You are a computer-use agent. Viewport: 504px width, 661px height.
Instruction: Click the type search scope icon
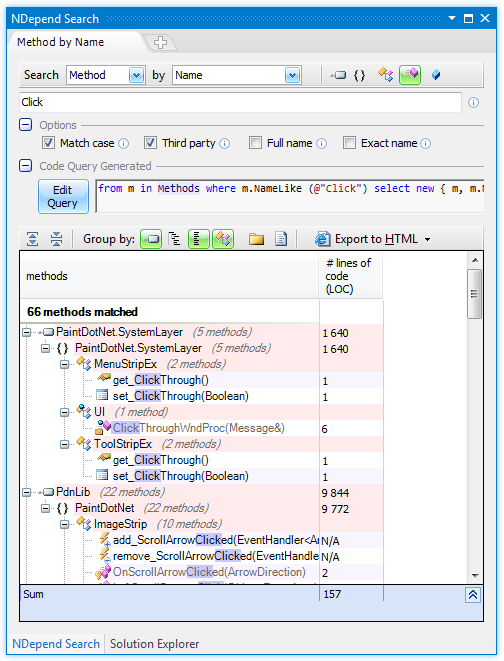[x=386, y=75]
